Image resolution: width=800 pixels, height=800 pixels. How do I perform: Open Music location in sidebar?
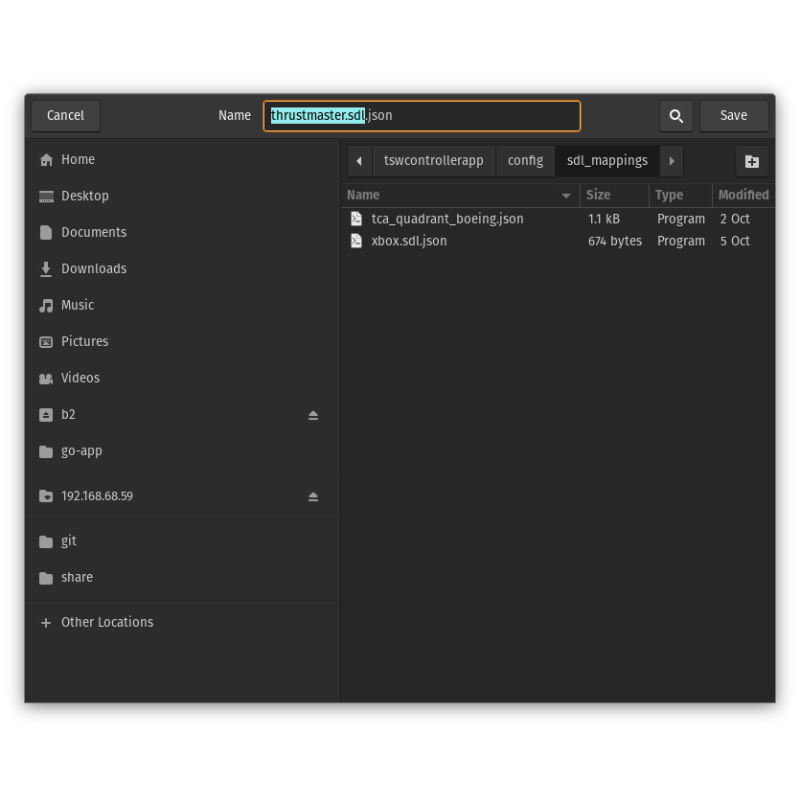coord(182,306)
